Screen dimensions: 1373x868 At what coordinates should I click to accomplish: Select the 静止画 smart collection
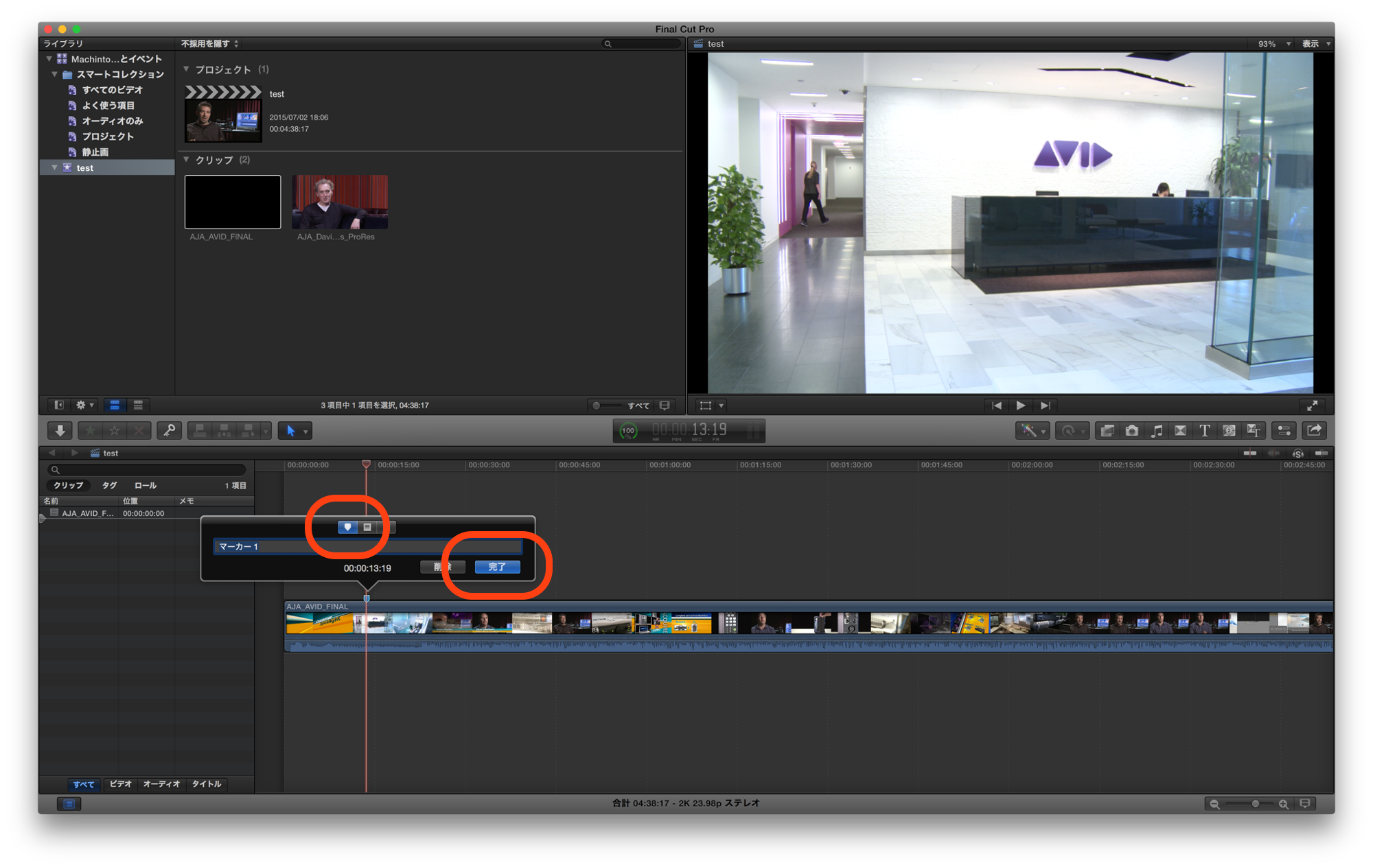pos(95,152)
